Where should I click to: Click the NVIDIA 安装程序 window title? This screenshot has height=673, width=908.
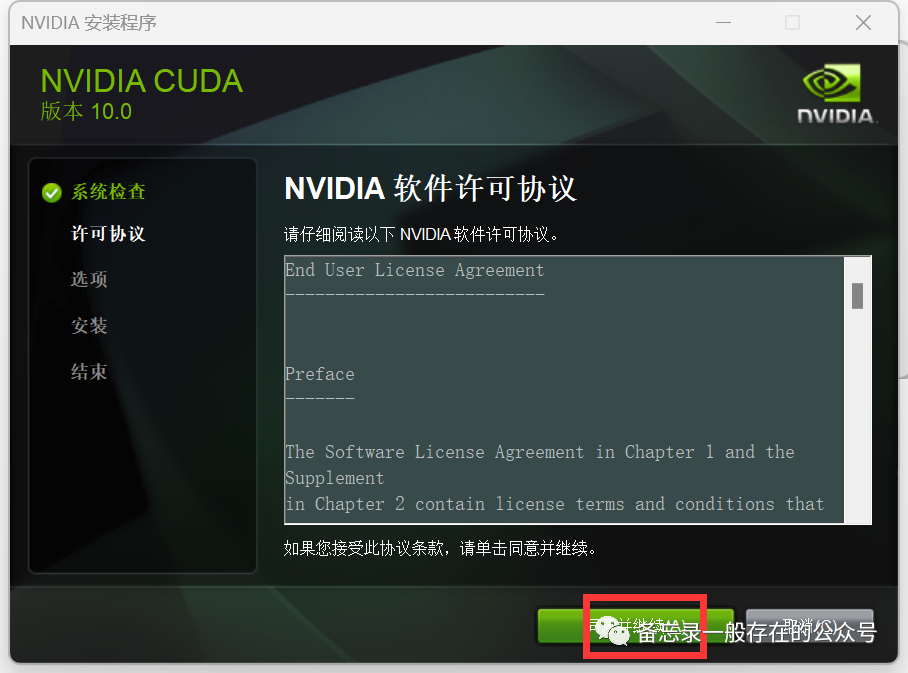[x=89, y=23]
